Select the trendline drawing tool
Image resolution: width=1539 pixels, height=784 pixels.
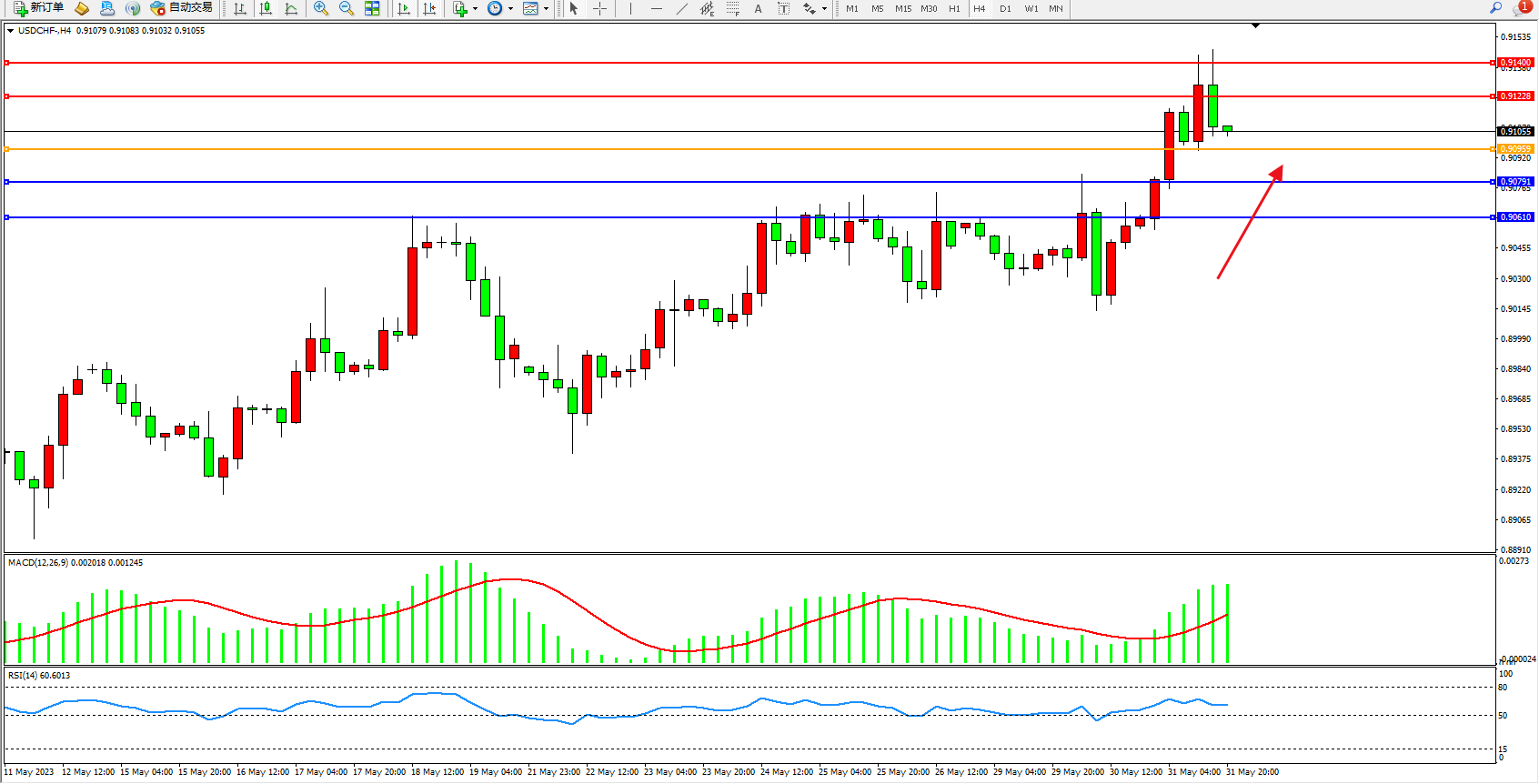[682, 8]
